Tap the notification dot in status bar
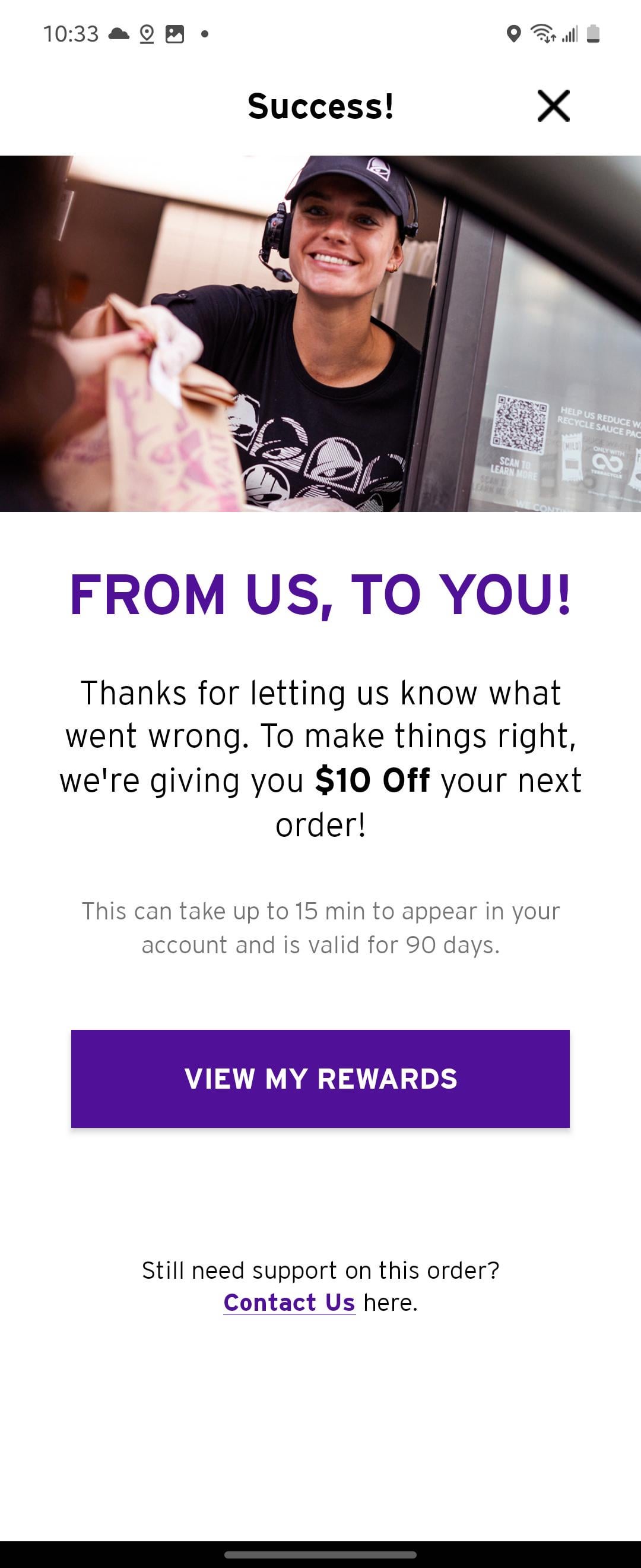The image size is (641, 1568). point(205,34)
